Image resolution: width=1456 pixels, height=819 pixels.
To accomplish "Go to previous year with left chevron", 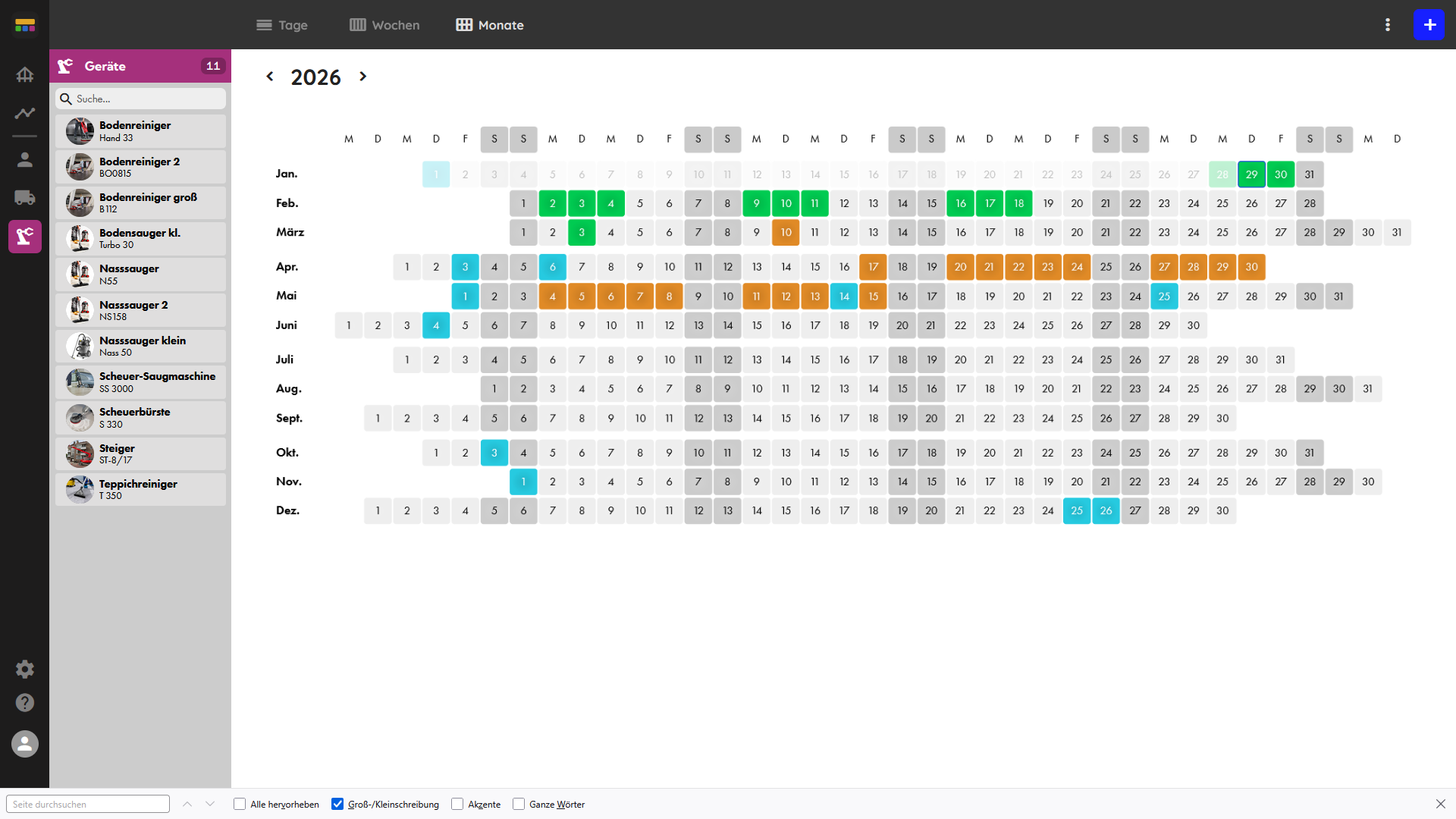I will 270,77.
